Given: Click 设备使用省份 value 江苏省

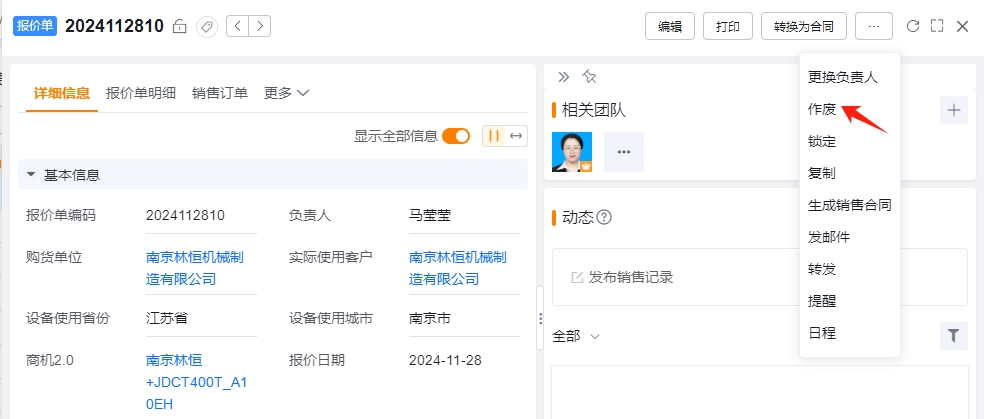Looking at the screenshot, I should tap(166, 319).
